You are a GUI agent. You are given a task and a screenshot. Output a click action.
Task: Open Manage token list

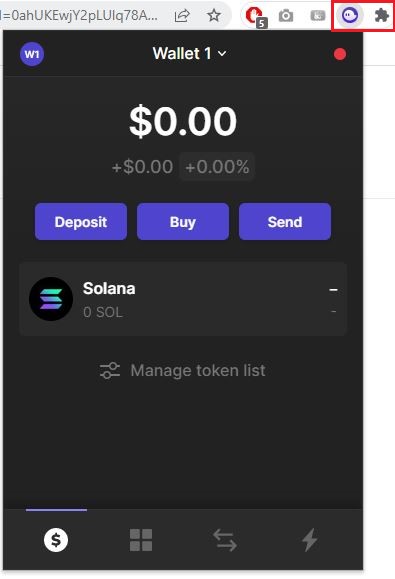(183, 370)
